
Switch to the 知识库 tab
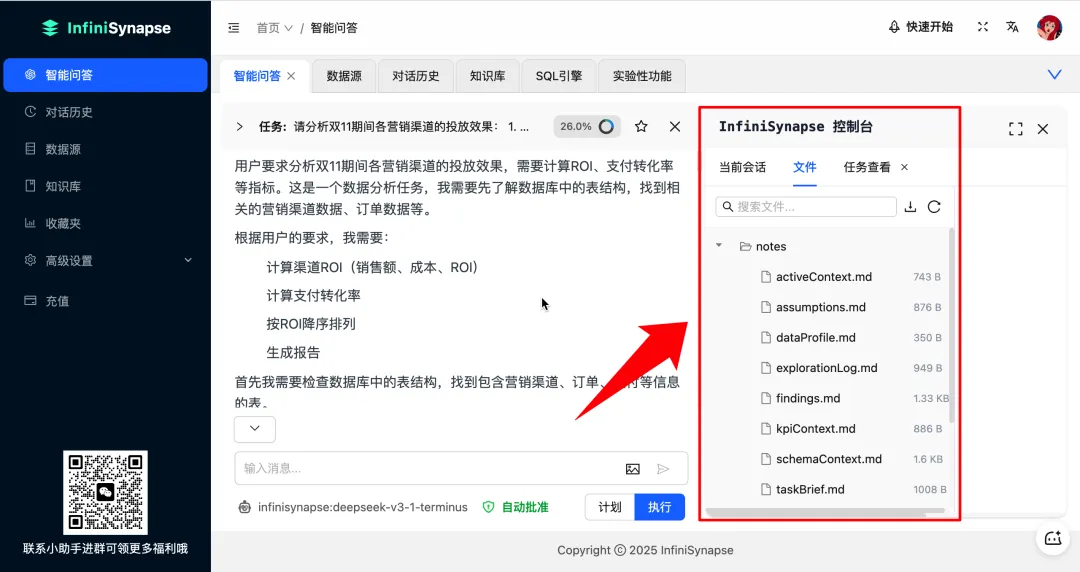(x=488, y=76)
